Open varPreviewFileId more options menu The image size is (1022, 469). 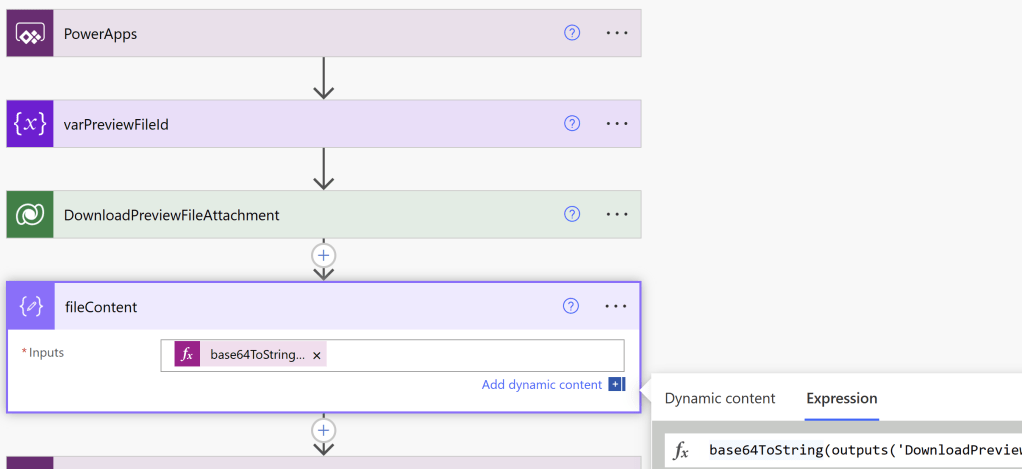point(617,124)
